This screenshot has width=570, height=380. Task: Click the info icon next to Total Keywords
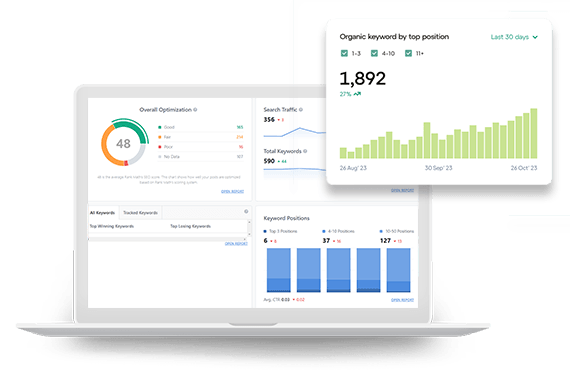pos(305,151)
